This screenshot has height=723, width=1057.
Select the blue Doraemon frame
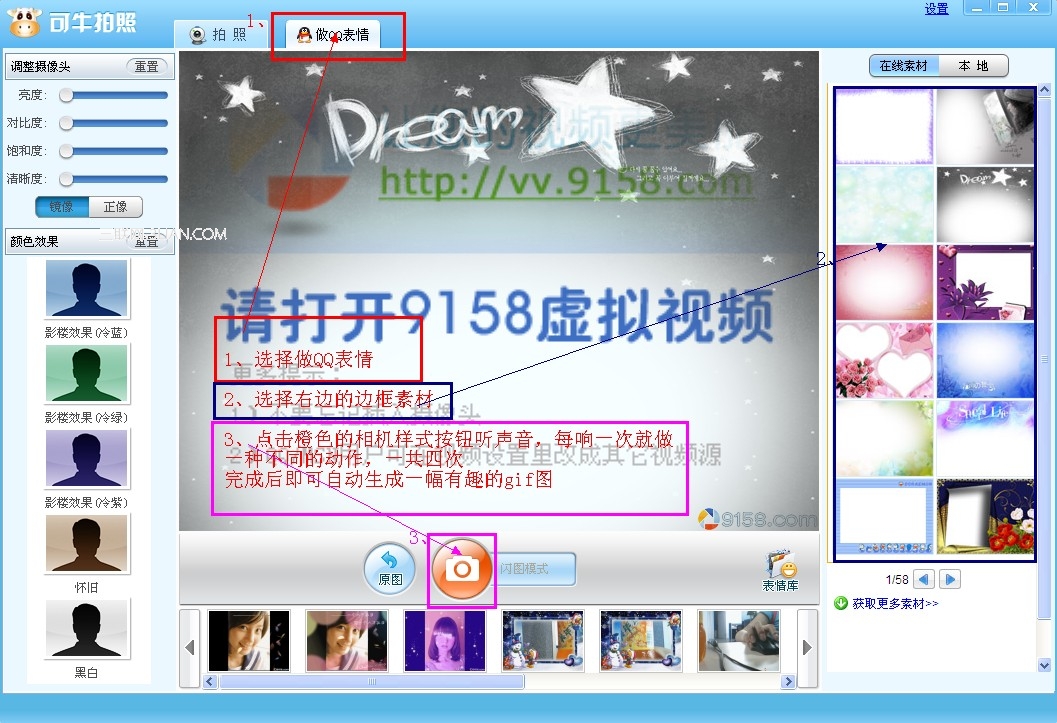point(885,516)
